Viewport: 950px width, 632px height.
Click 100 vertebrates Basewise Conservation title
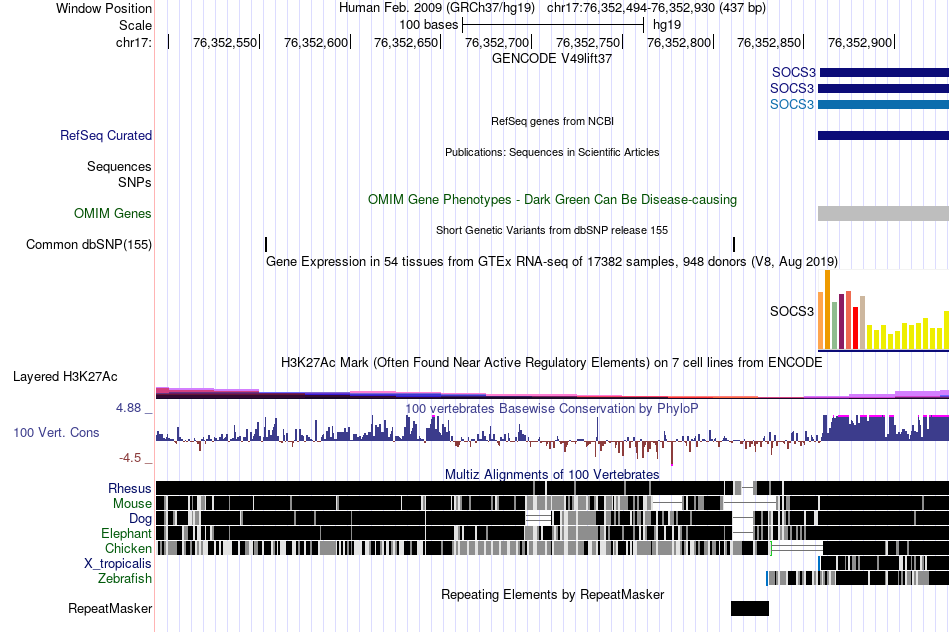click(552, 408)
